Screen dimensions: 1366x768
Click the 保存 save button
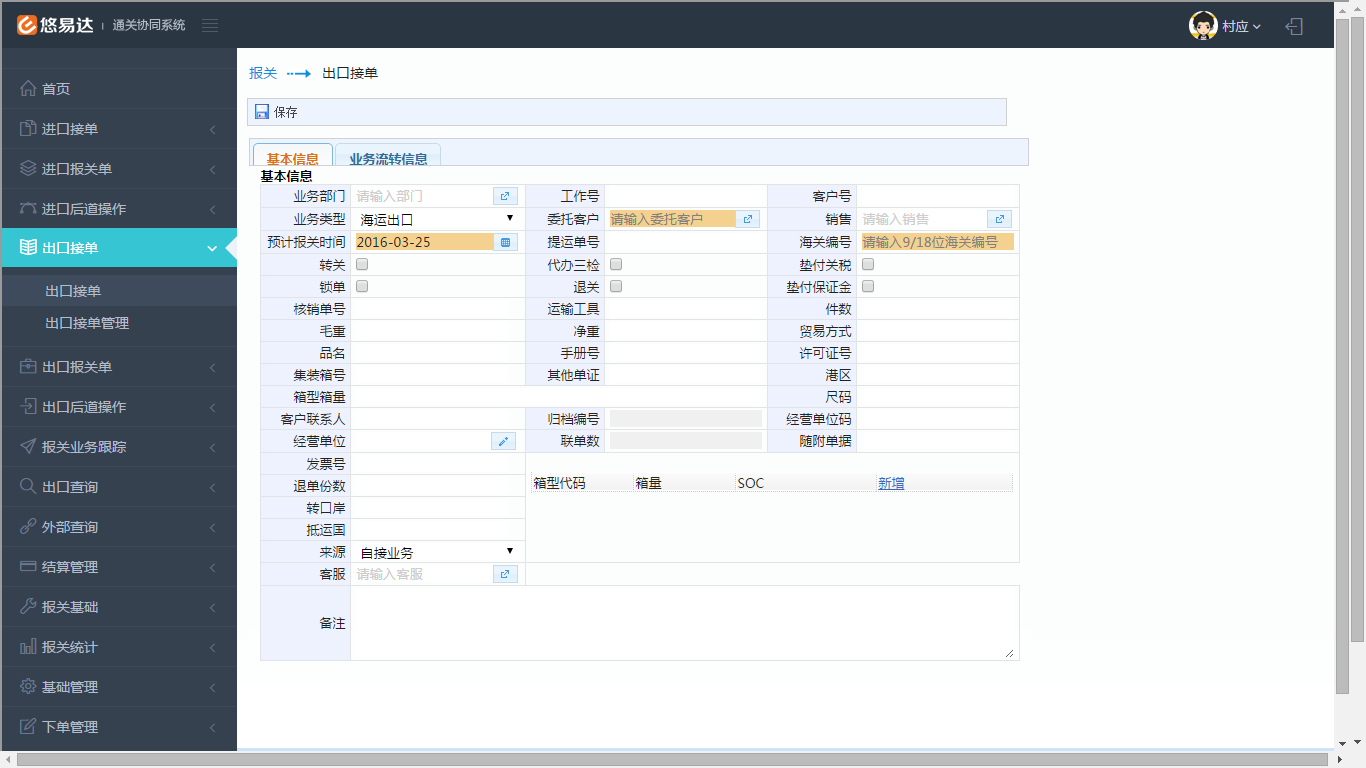tap(277, 112)
